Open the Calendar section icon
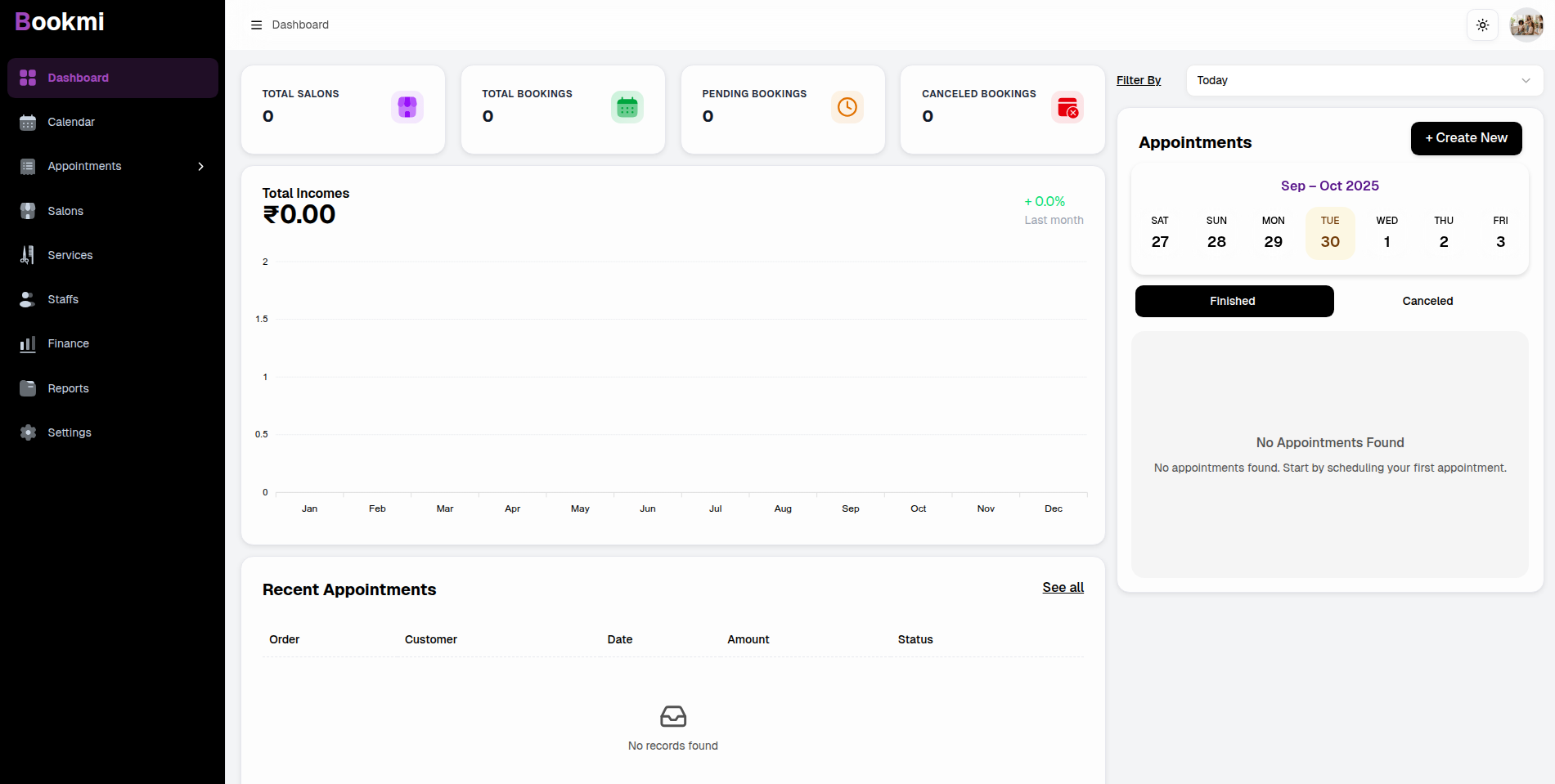Viewport: 1555px width, 784px height. pyautogui.click(x=28, y=122)
